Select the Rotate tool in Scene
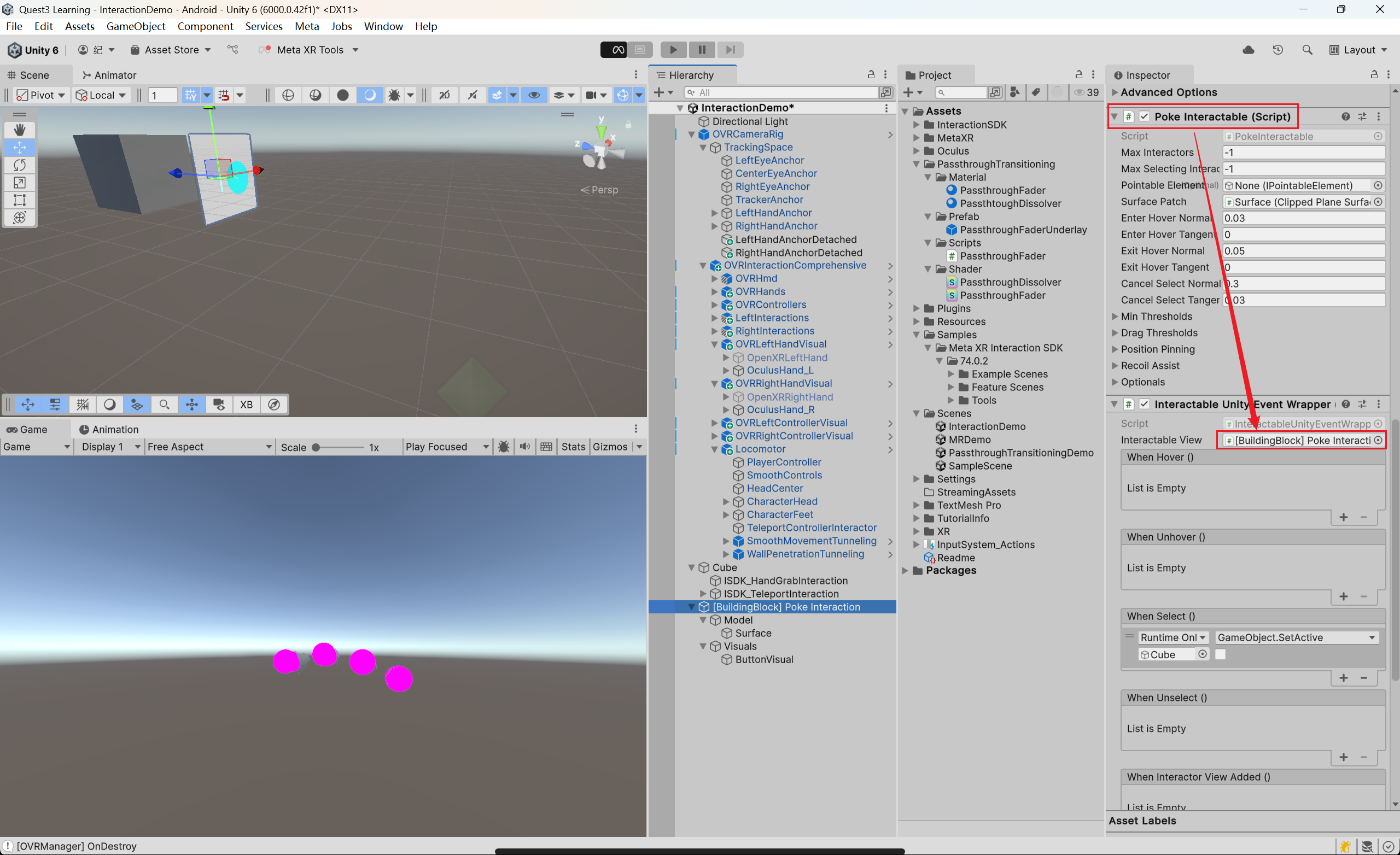Screen dimensions: 1400x855 click(19, 165)
